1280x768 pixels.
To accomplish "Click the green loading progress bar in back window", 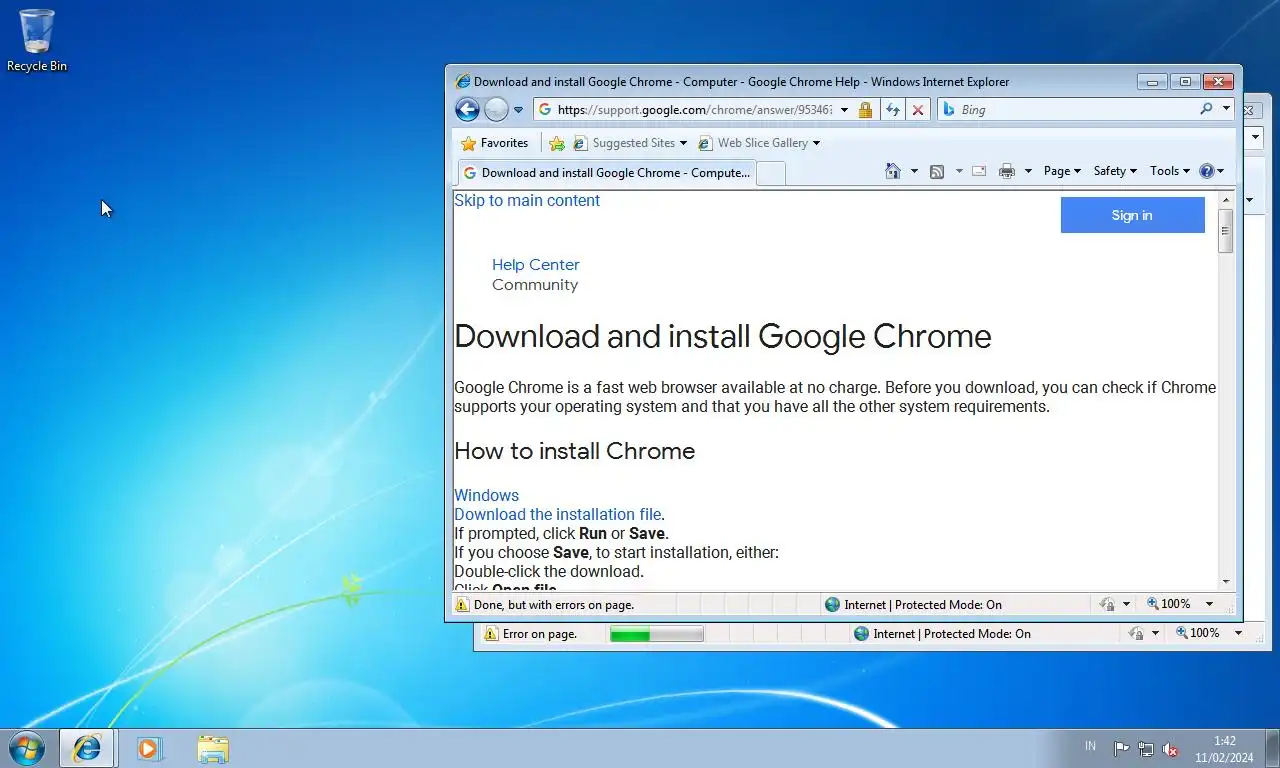I will coord(656,633).
